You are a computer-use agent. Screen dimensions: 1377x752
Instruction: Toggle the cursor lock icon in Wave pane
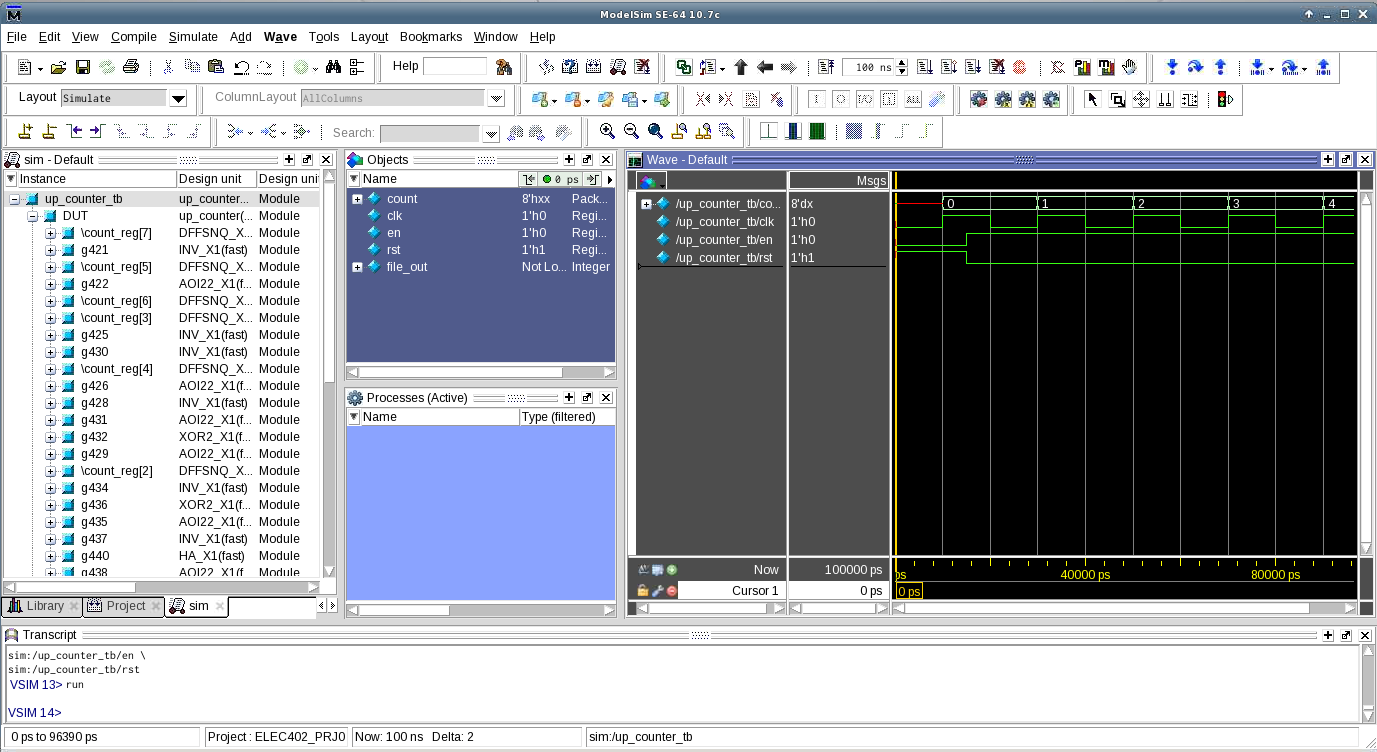click(643, 591)
